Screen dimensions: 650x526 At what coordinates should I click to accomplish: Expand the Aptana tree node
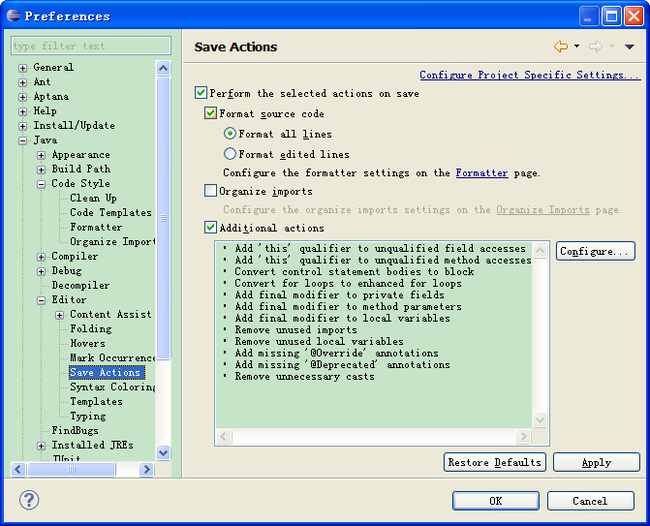pos(23,97)
